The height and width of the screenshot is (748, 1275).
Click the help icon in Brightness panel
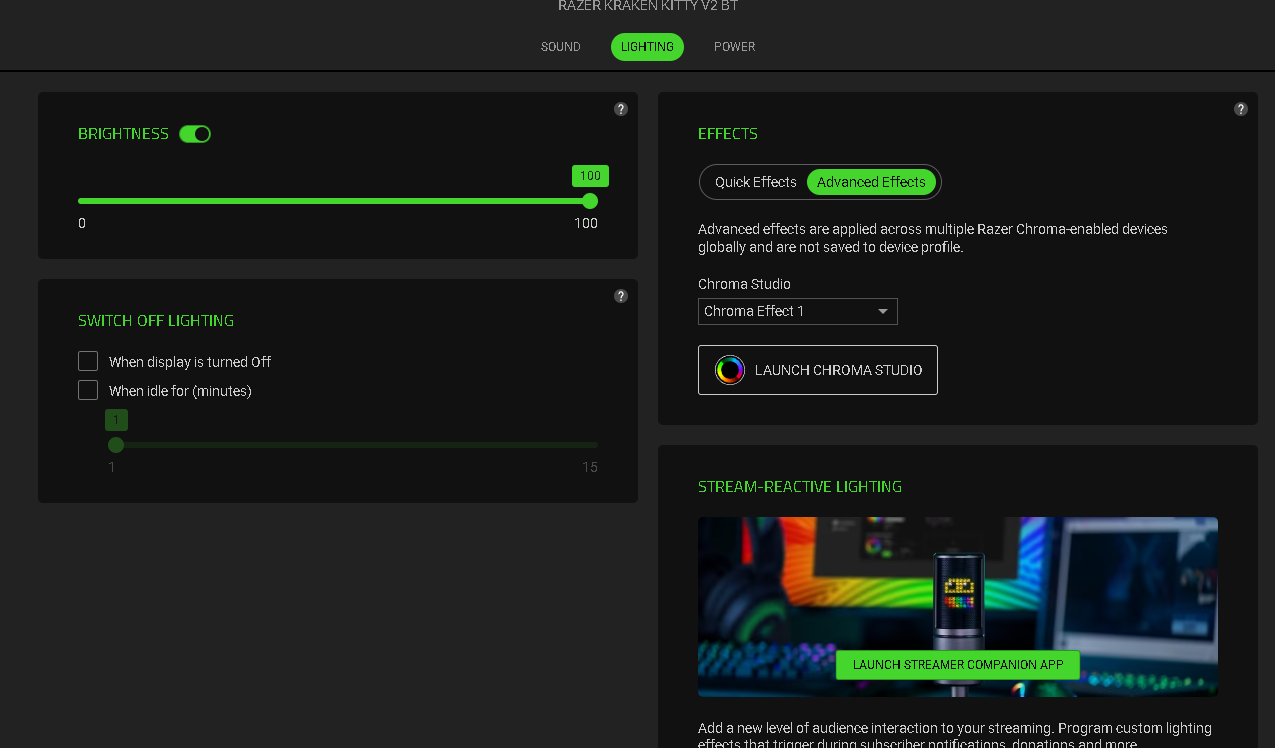tap(621, 109)
